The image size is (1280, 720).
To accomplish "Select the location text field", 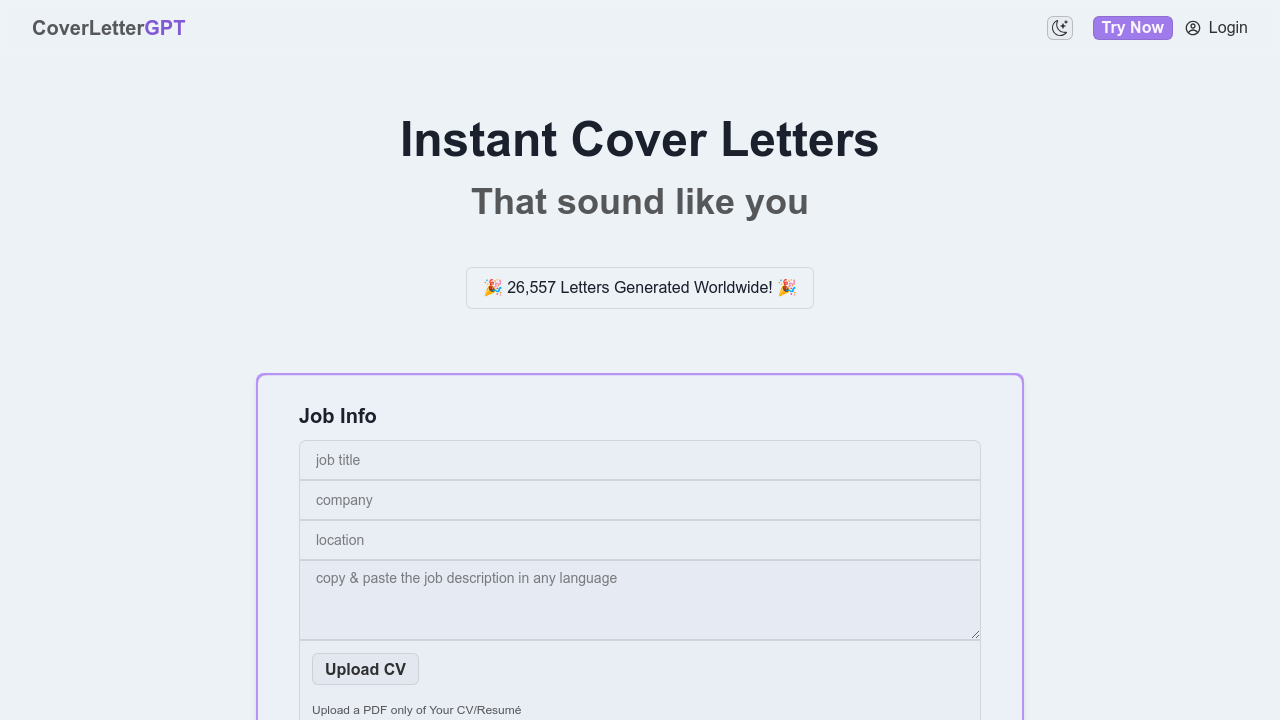I will pos(639,540).
